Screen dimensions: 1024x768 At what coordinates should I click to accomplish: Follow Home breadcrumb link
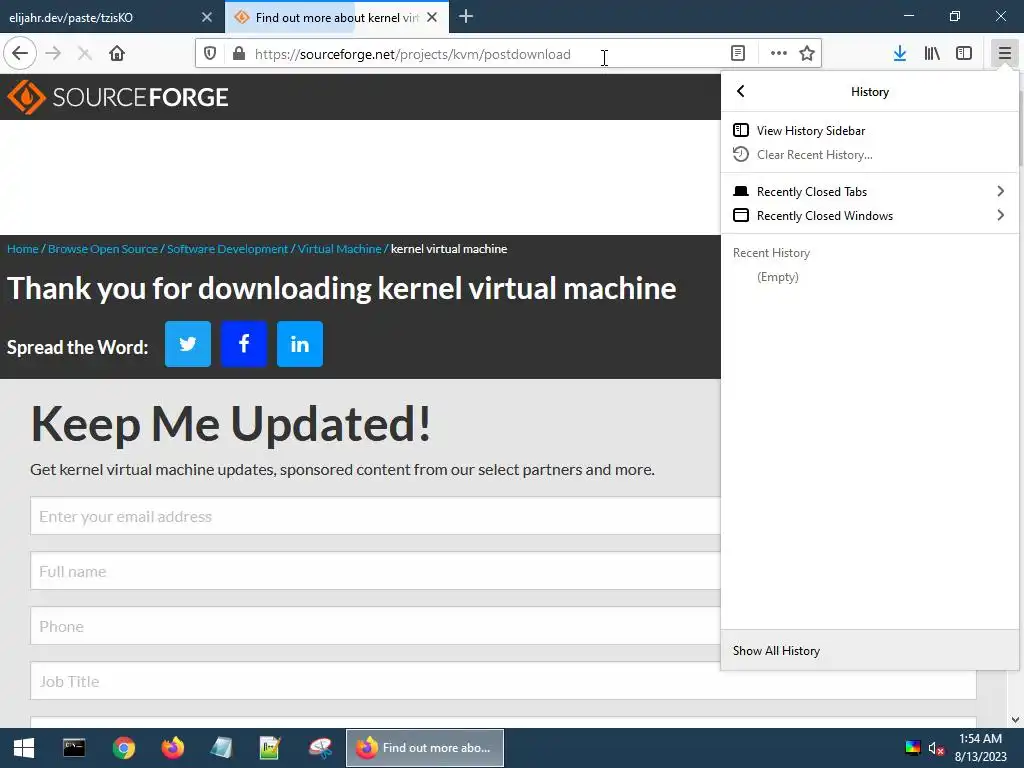click(x=23, y=249)
